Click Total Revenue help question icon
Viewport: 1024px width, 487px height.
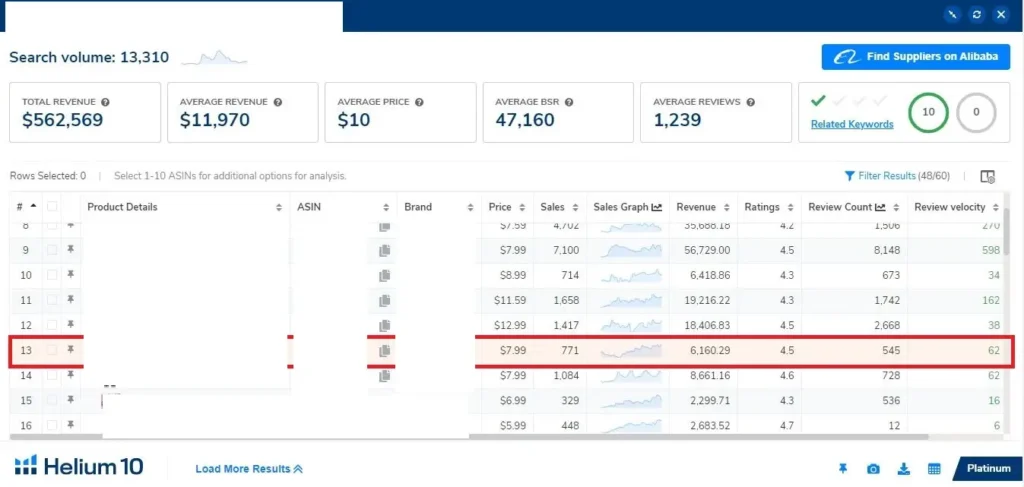[x=105, y=102]
